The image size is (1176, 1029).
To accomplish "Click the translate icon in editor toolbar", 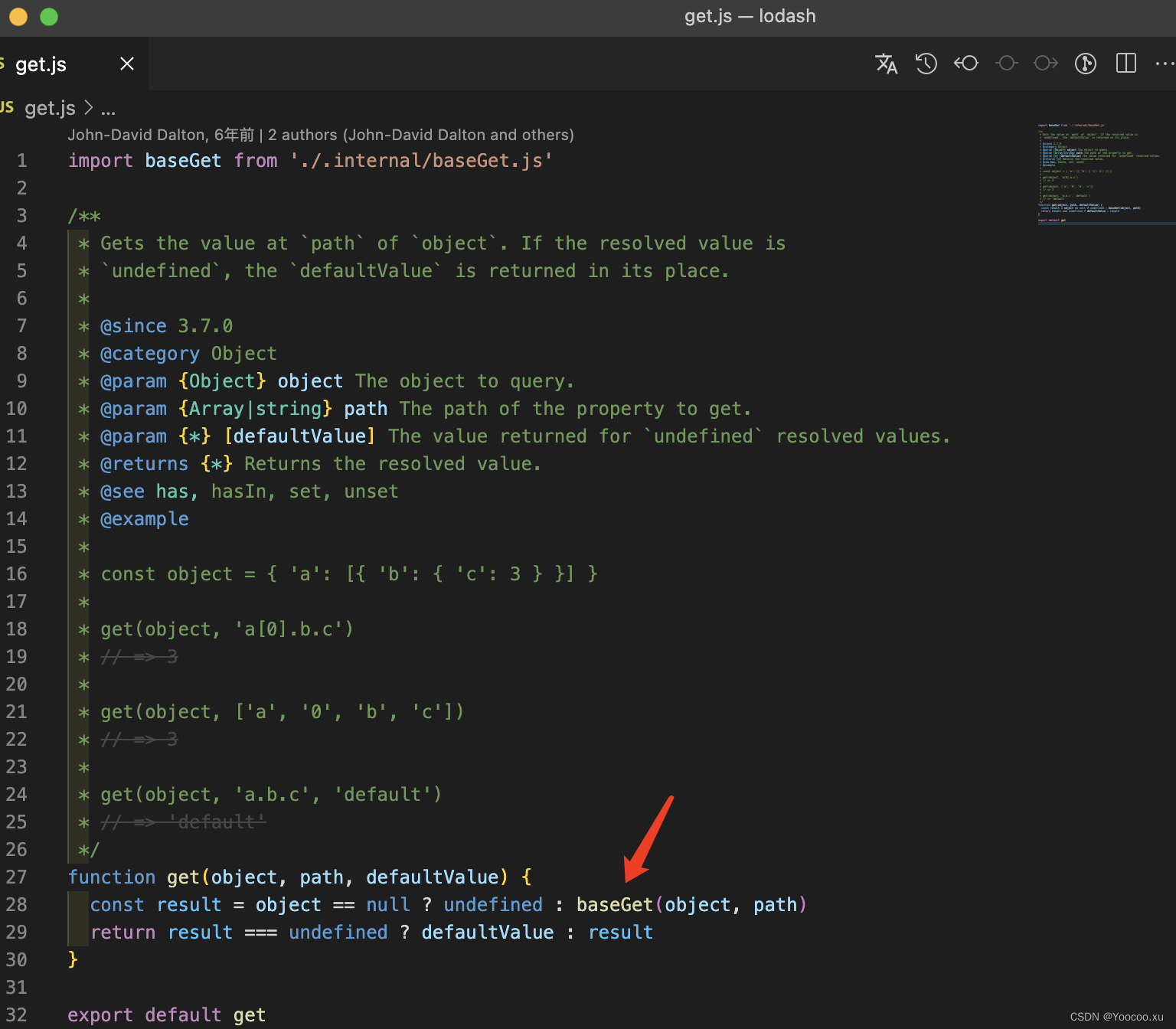I will [x=887, y=64].
